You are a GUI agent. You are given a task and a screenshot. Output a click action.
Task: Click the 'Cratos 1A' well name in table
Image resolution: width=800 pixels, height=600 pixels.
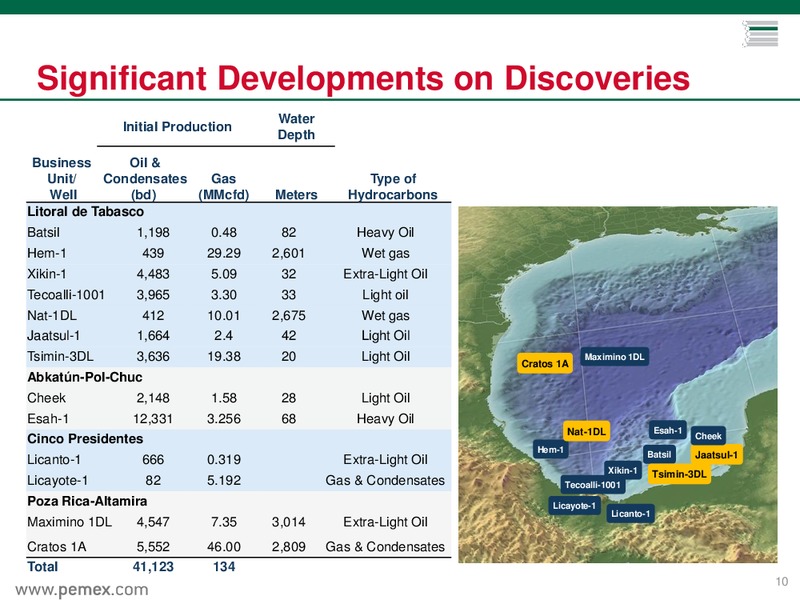pyautogui.click(x=57, y=547)
